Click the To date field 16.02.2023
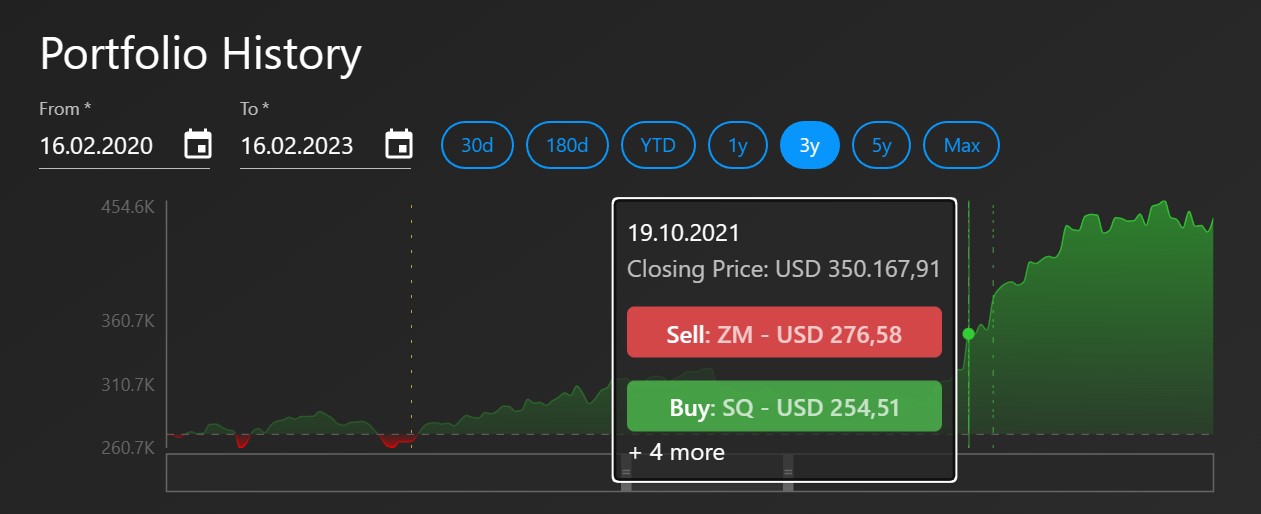 click(x=298, y=146)
